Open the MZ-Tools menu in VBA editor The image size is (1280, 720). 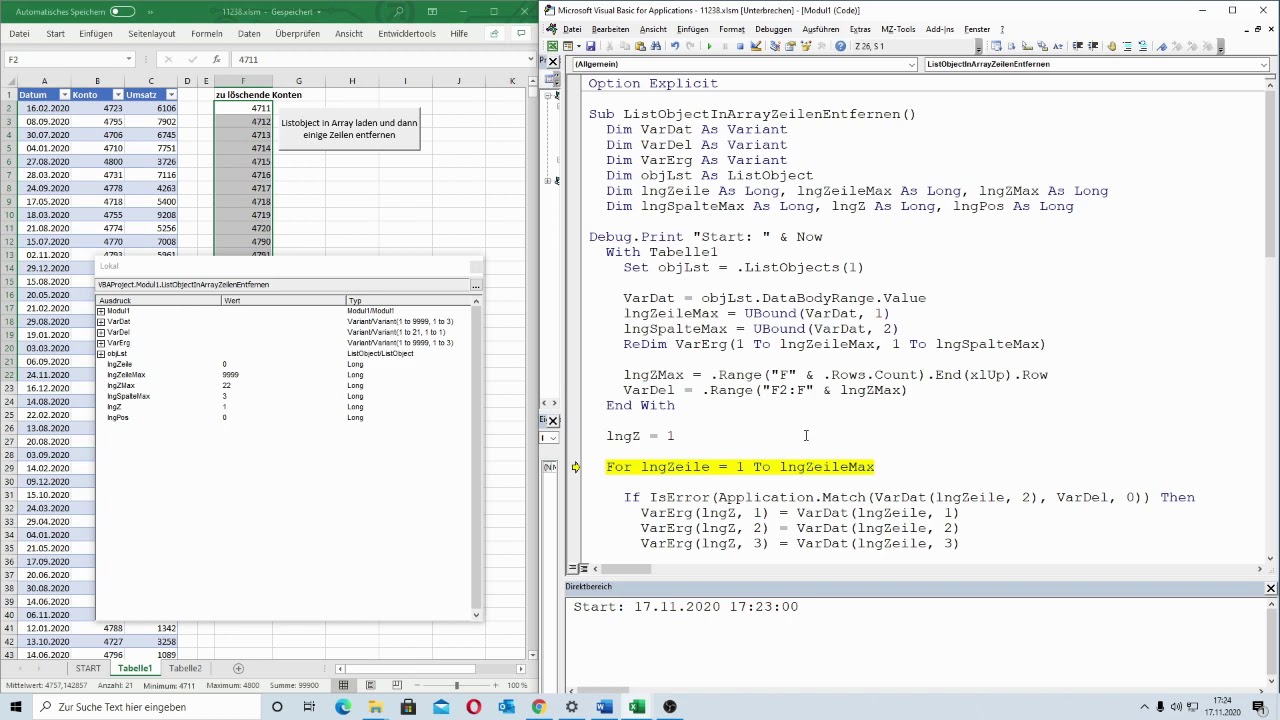[898, 29]
